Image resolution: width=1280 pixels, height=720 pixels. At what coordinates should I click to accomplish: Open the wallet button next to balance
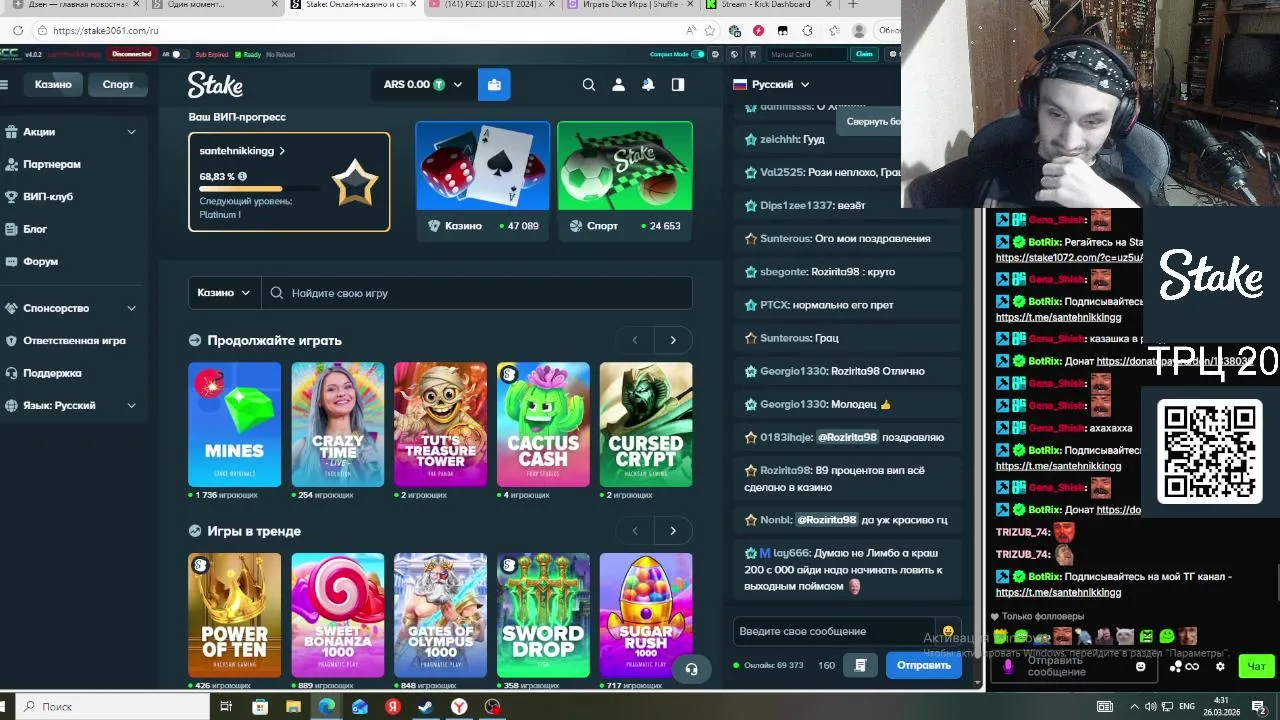coord(494,85)
